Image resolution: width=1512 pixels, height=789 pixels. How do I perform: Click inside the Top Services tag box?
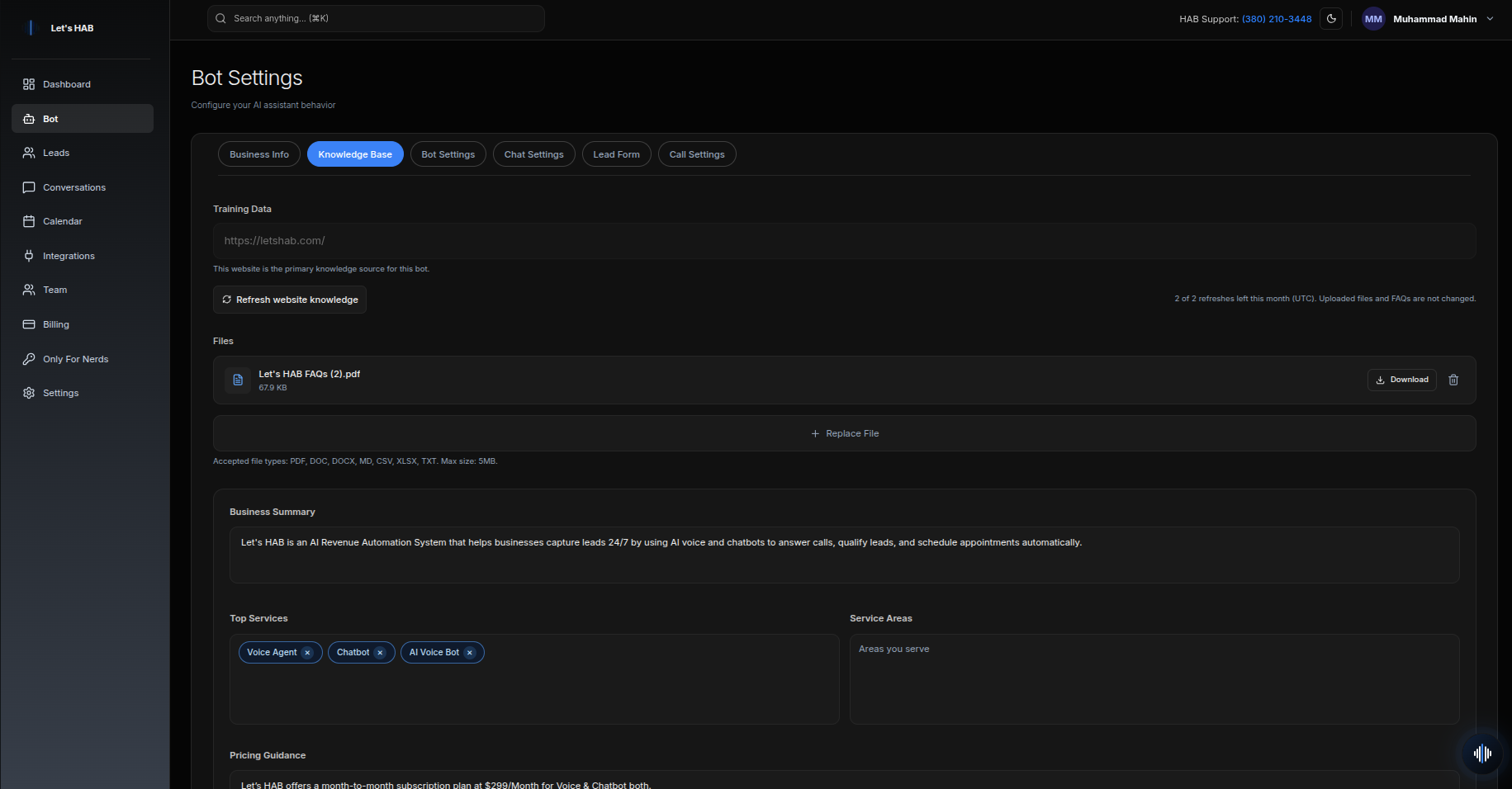pyautogui.click(x=534, y=679)
